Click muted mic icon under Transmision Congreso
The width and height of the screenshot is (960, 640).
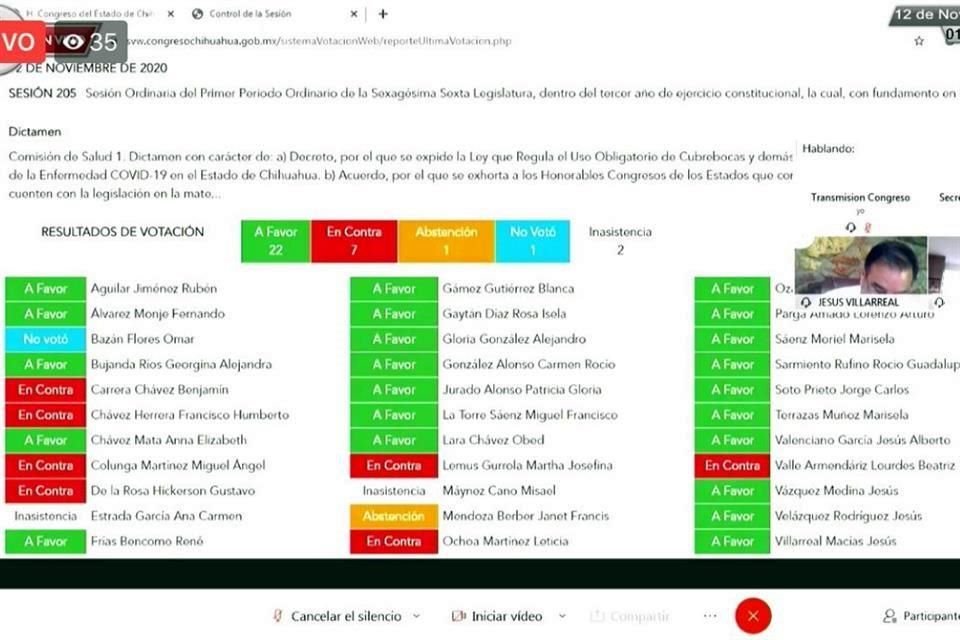[x=867, y=227]
